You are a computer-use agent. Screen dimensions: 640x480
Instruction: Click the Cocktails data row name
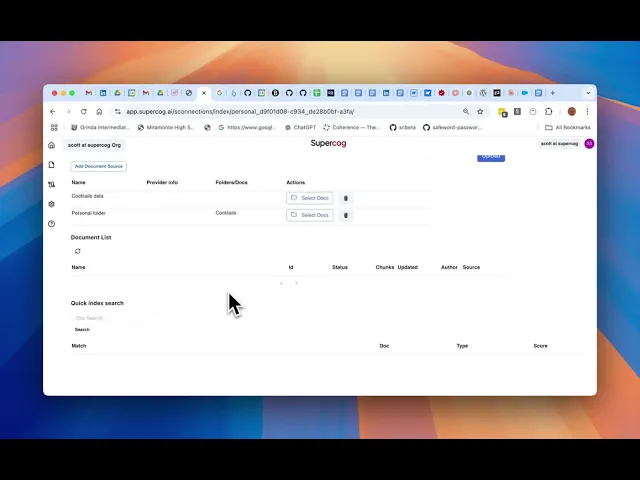click(87, 196)
